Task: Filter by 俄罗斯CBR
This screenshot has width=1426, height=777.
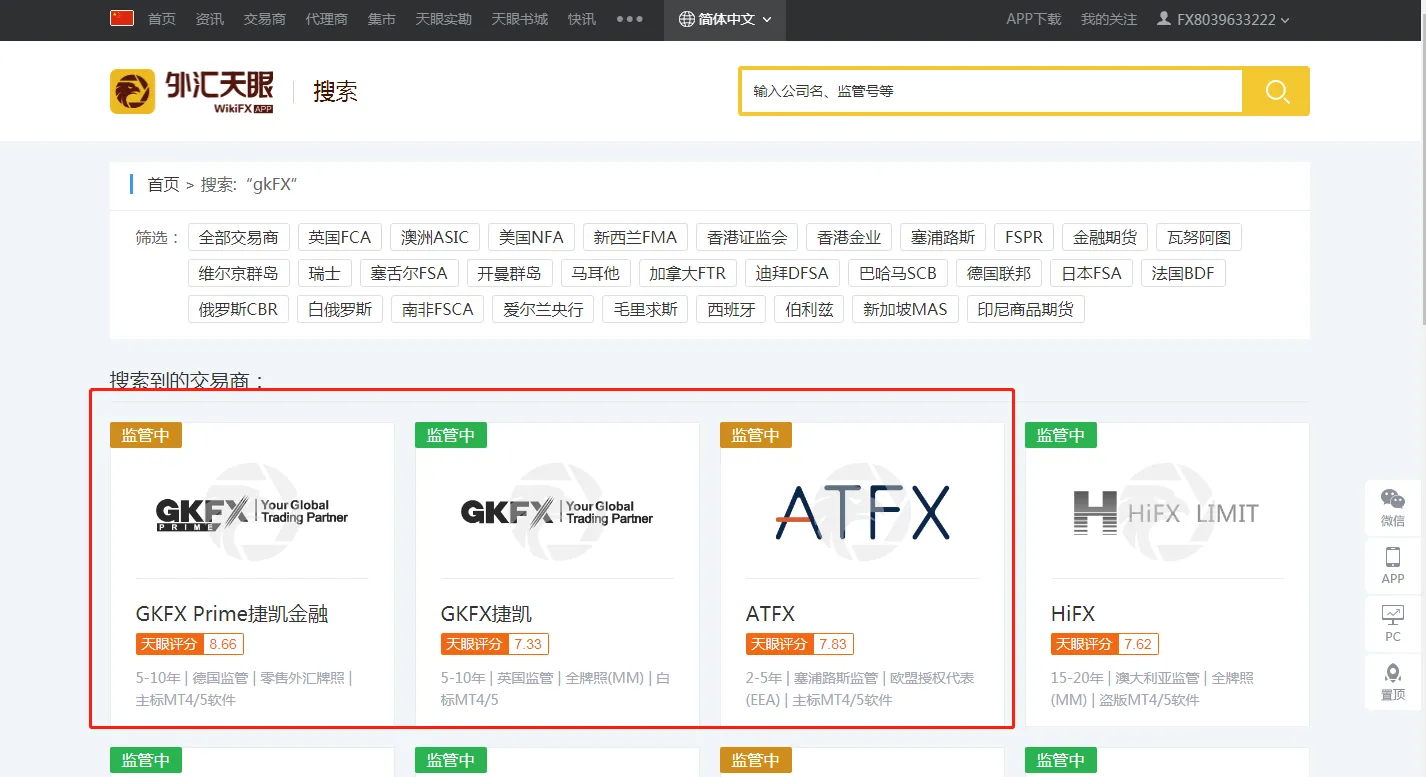Action: pyautogui.click(x=238, y=309)
